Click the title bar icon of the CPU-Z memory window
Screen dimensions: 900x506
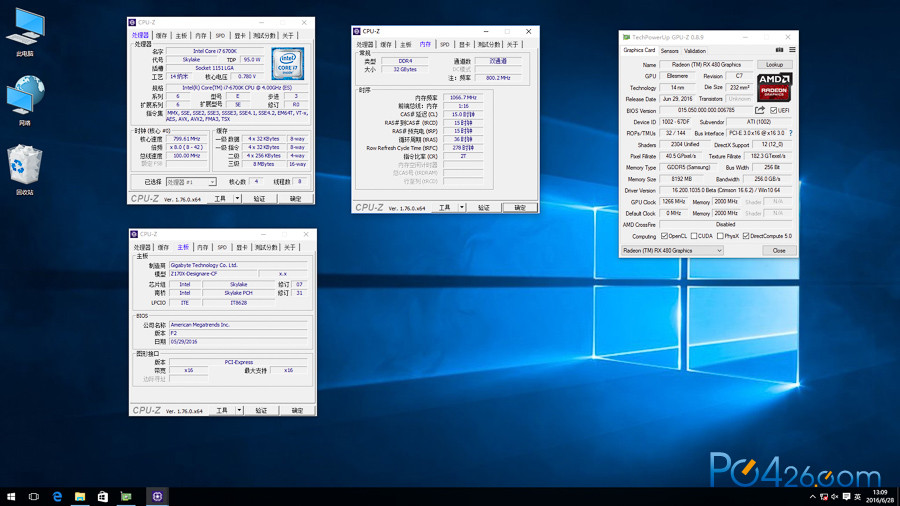coord(357,32)
